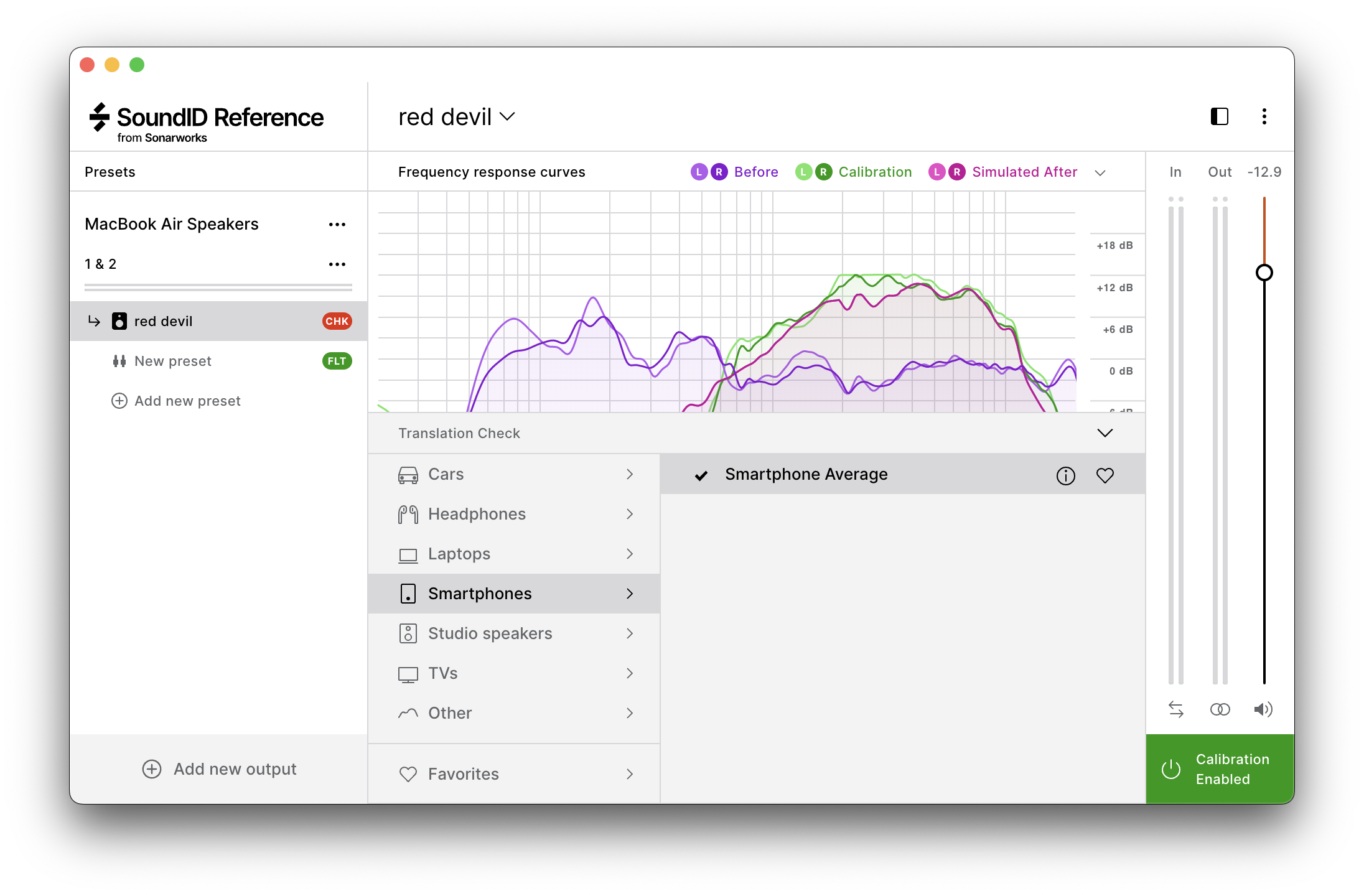Click the New preset filter icon
This screenshot has width=1364, height=896.
(119, 361)
